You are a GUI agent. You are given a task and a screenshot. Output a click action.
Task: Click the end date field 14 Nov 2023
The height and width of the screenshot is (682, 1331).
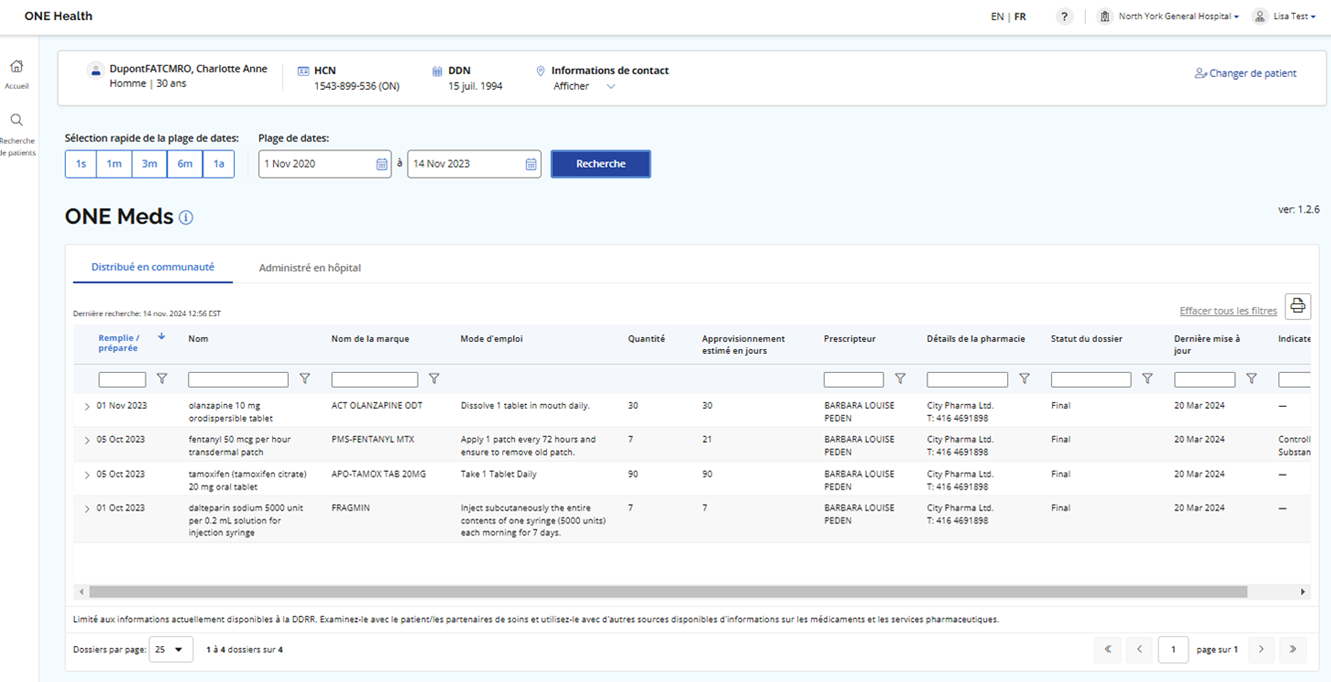(x=474, y=164)
